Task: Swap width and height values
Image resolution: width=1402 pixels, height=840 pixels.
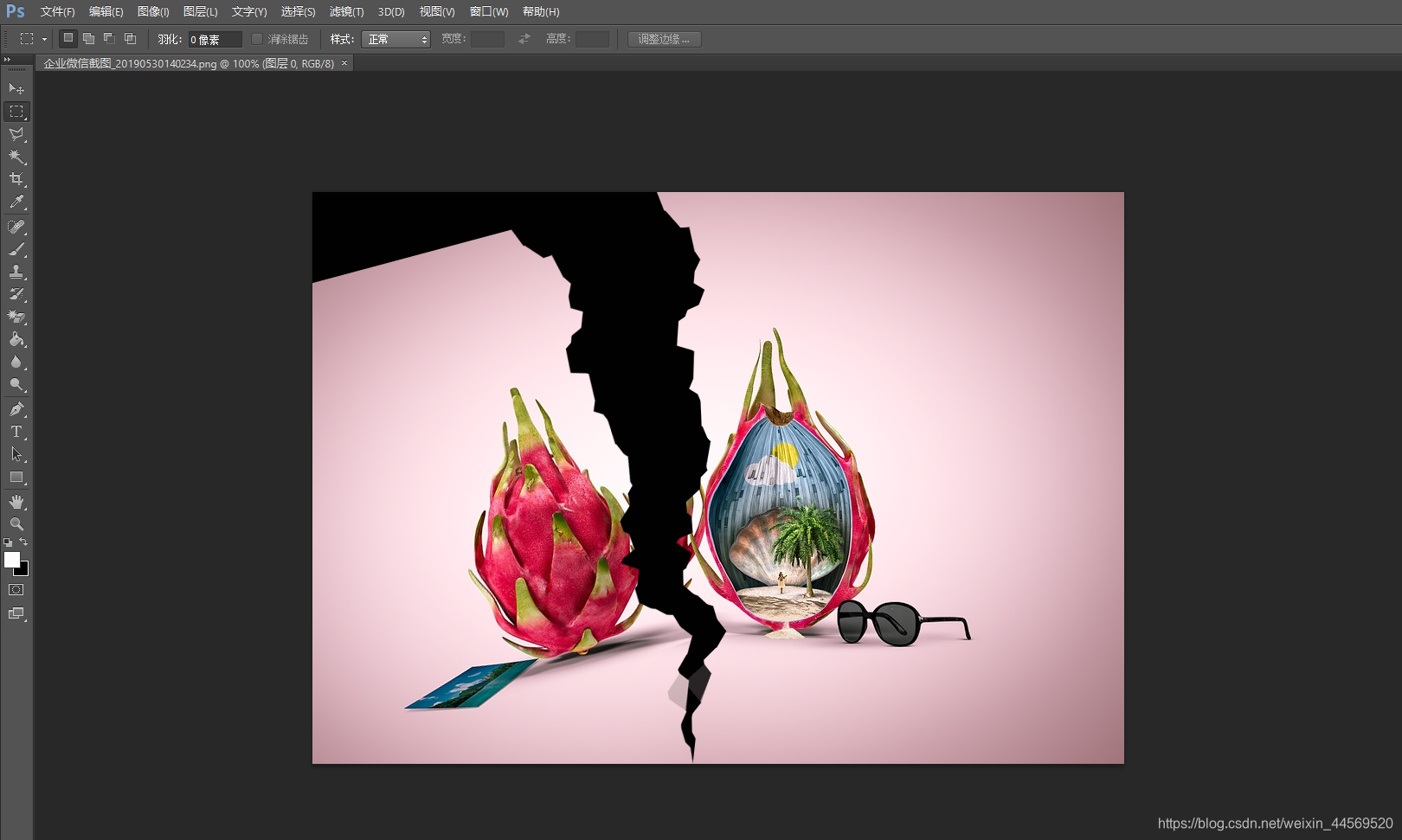Action: pyautogui.click(x=524, y=39)
